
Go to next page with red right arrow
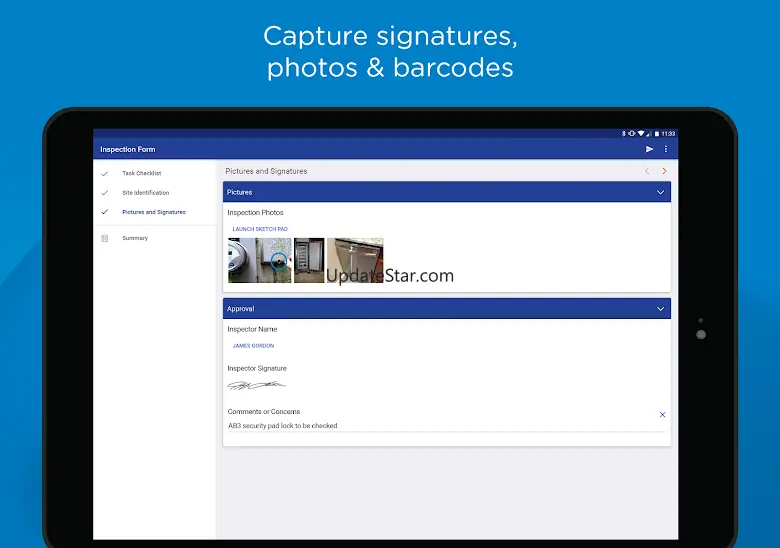coord(664,171)
